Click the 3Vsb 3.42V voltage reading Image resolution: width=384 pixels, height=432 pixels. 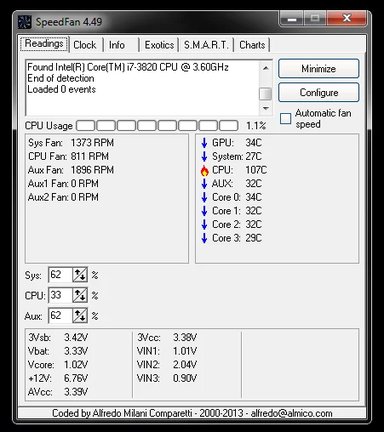point(58,338)
